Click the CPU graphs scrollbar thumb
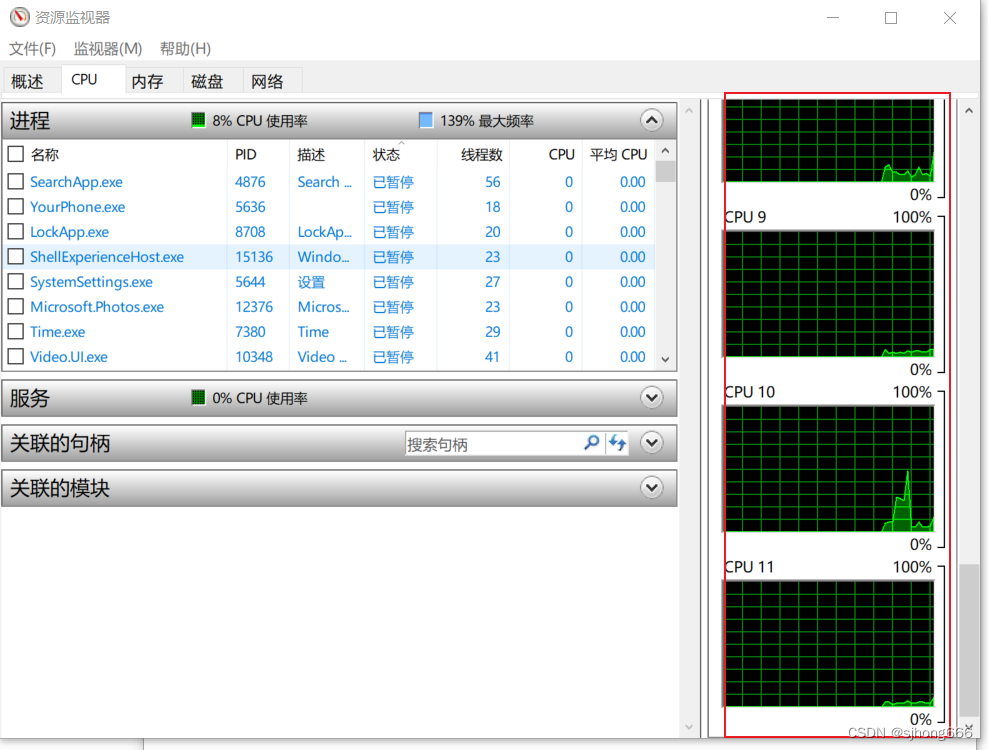 [969, 640]
